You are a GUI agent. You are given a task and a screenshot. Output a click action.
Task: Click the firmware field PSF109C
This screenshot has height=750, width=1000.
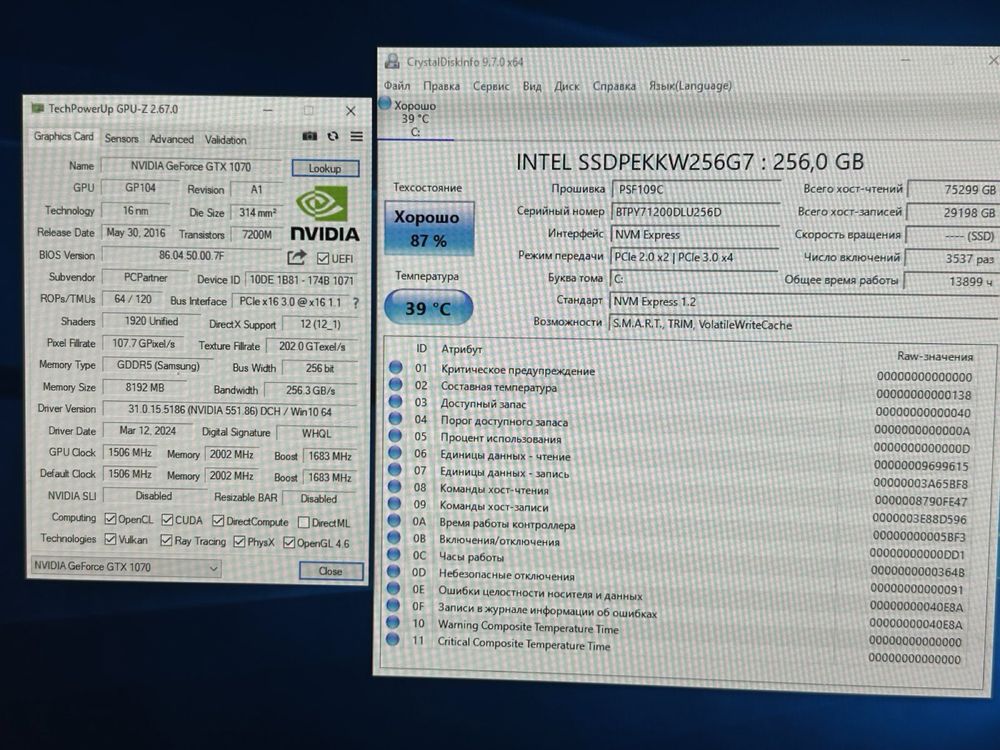695,189
